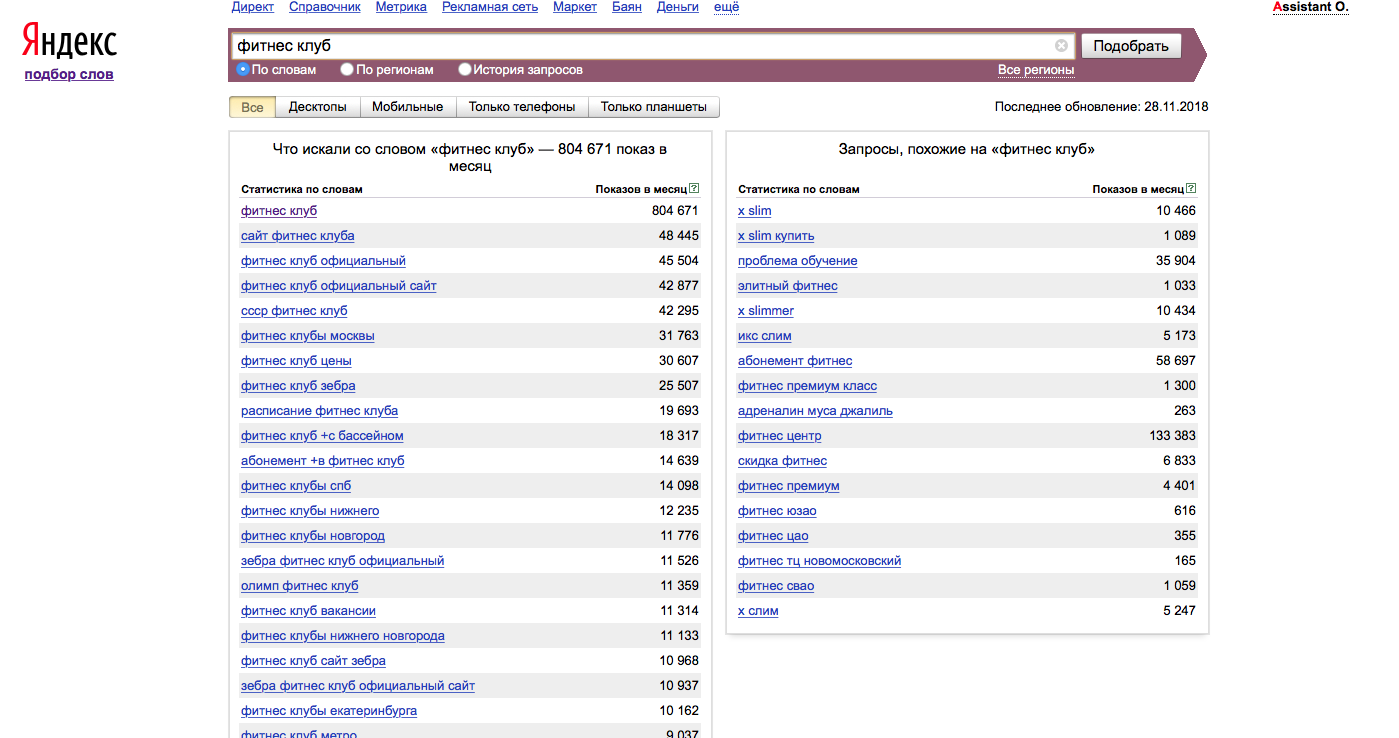The height and width of the screenshot is (738, 1399).
Task: Open help icon beside right "Показов в месяц"
Action: (1191, 189)
